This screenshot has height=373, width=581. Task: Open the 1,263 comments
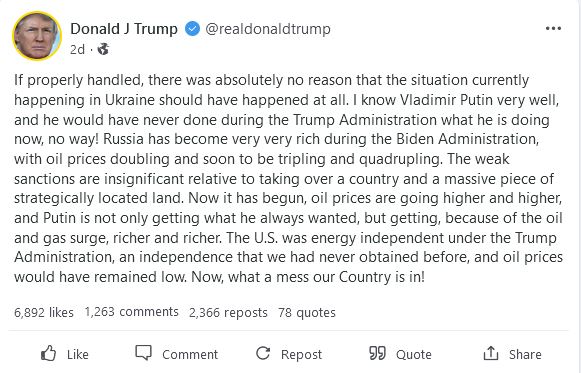tap(132, 312)
